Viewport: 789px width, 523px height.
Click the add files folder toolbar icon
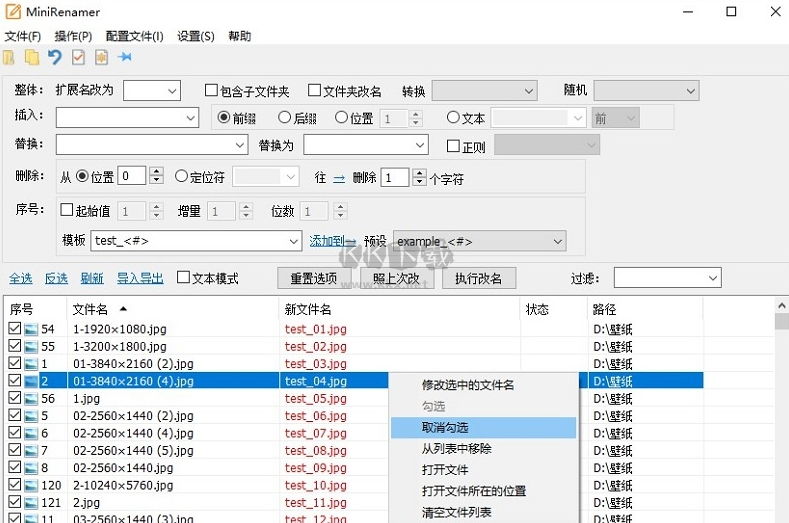click(9, 57)
